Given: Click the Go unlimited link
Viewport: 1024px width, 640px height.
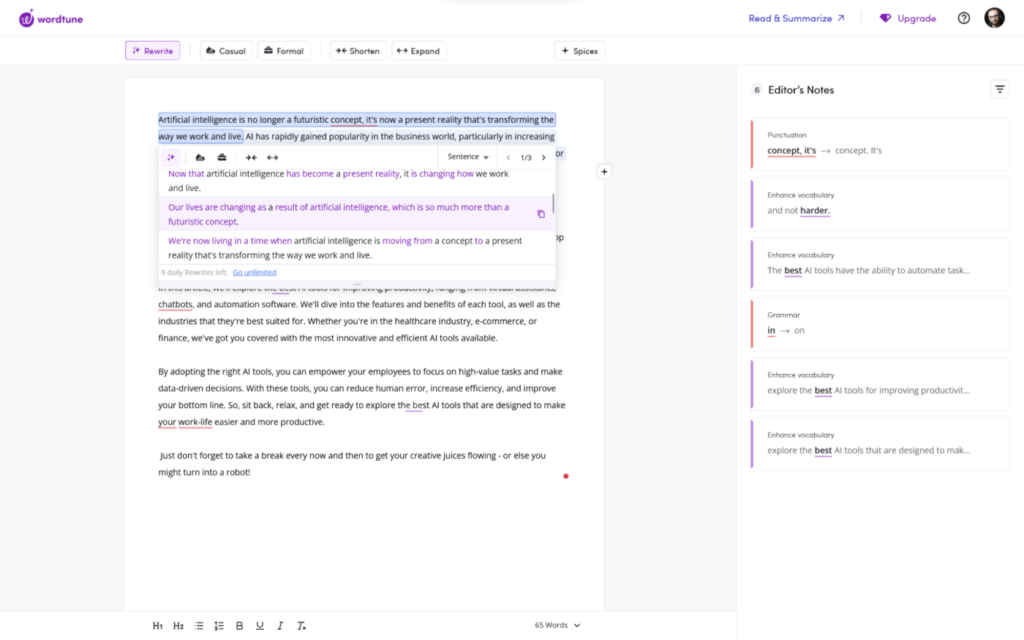Looking at the screenshot, I should click(254, 272).
